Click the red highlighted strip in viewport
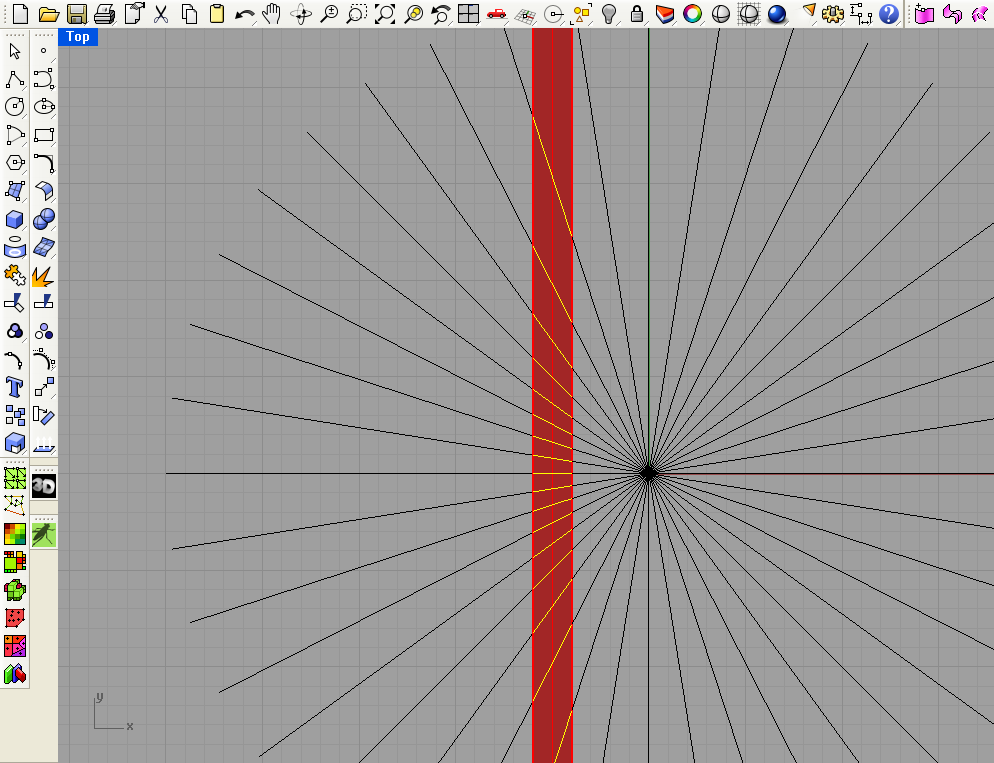This screenshot has height=763, width=994. pos(550,400)
